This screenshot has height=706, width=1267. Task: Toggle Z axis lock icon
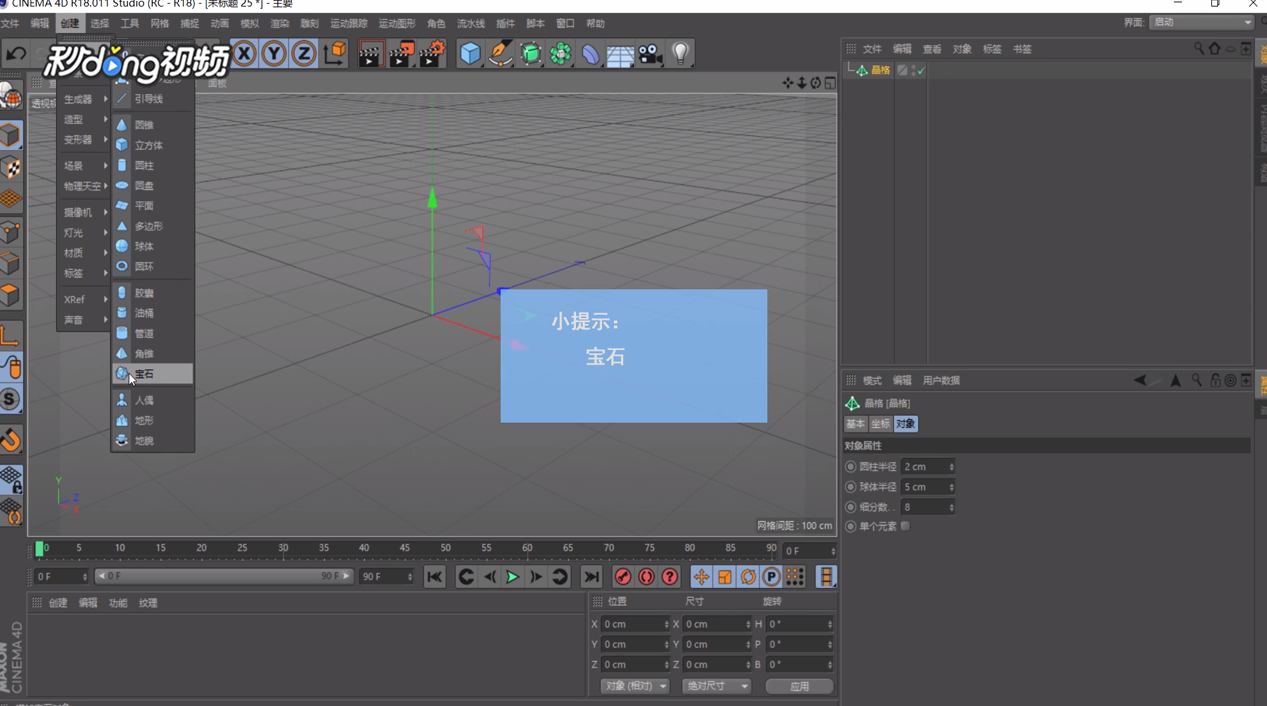[304, 54]
